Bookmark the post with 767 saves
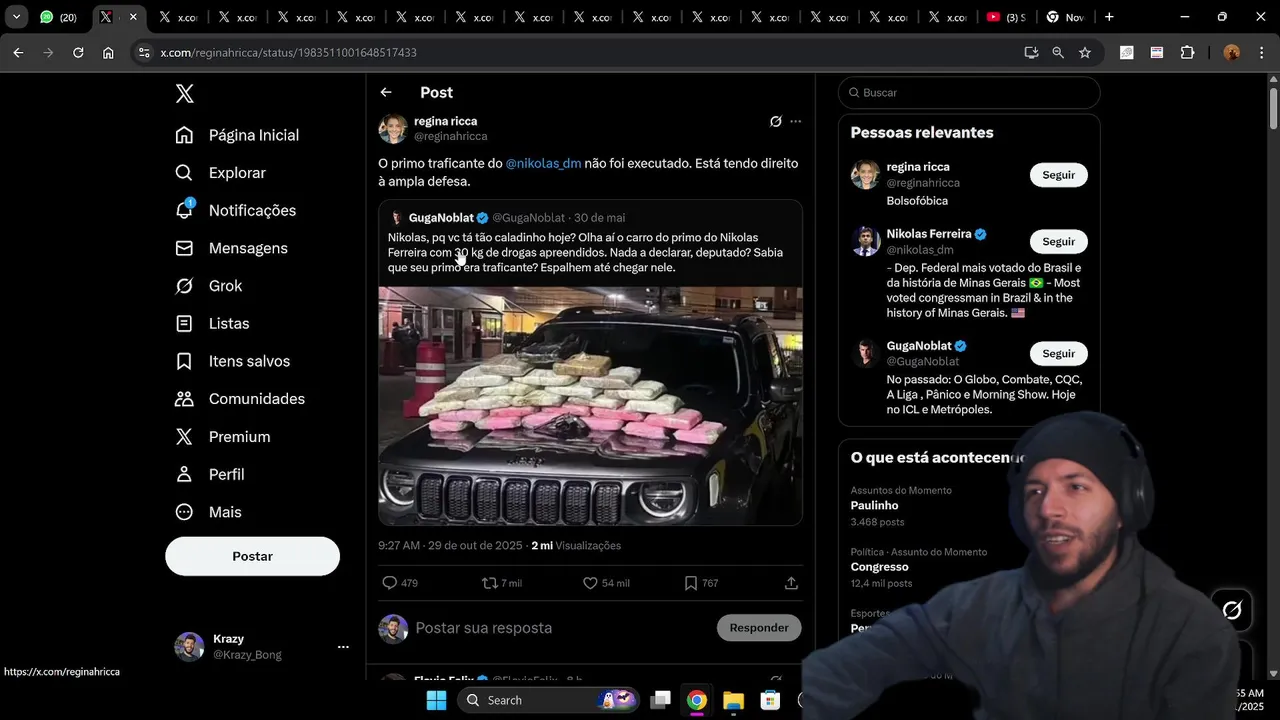1280x720 pixels. tap(701, 583)
